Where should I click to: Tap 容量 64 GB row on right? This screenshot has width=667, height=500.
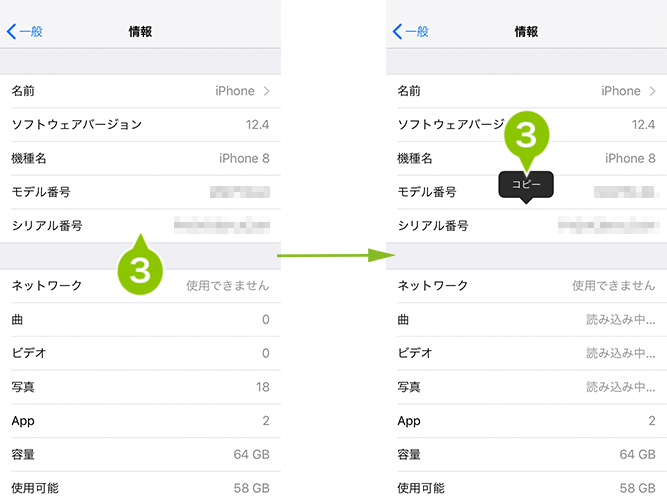[x=527, y=454]
